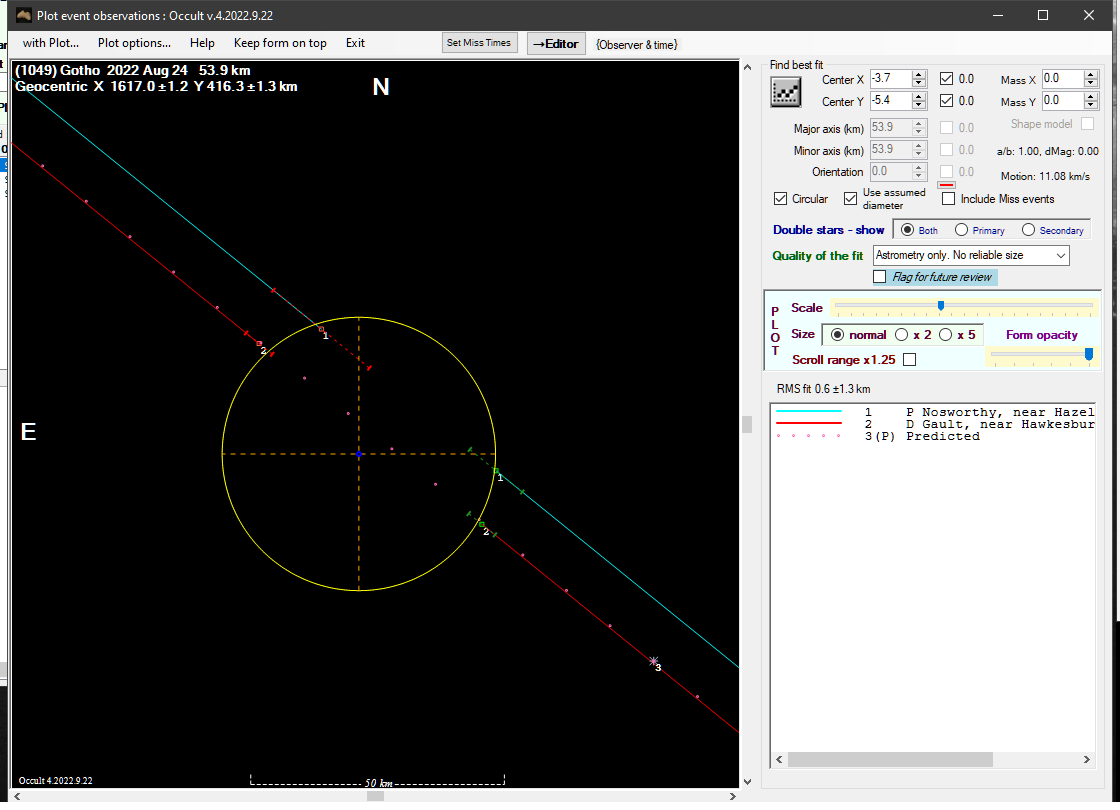The height and width of the screenshot is (810, 1120).
Task: Select the '3(P) Predicted' row
Action: pos(934,436)
